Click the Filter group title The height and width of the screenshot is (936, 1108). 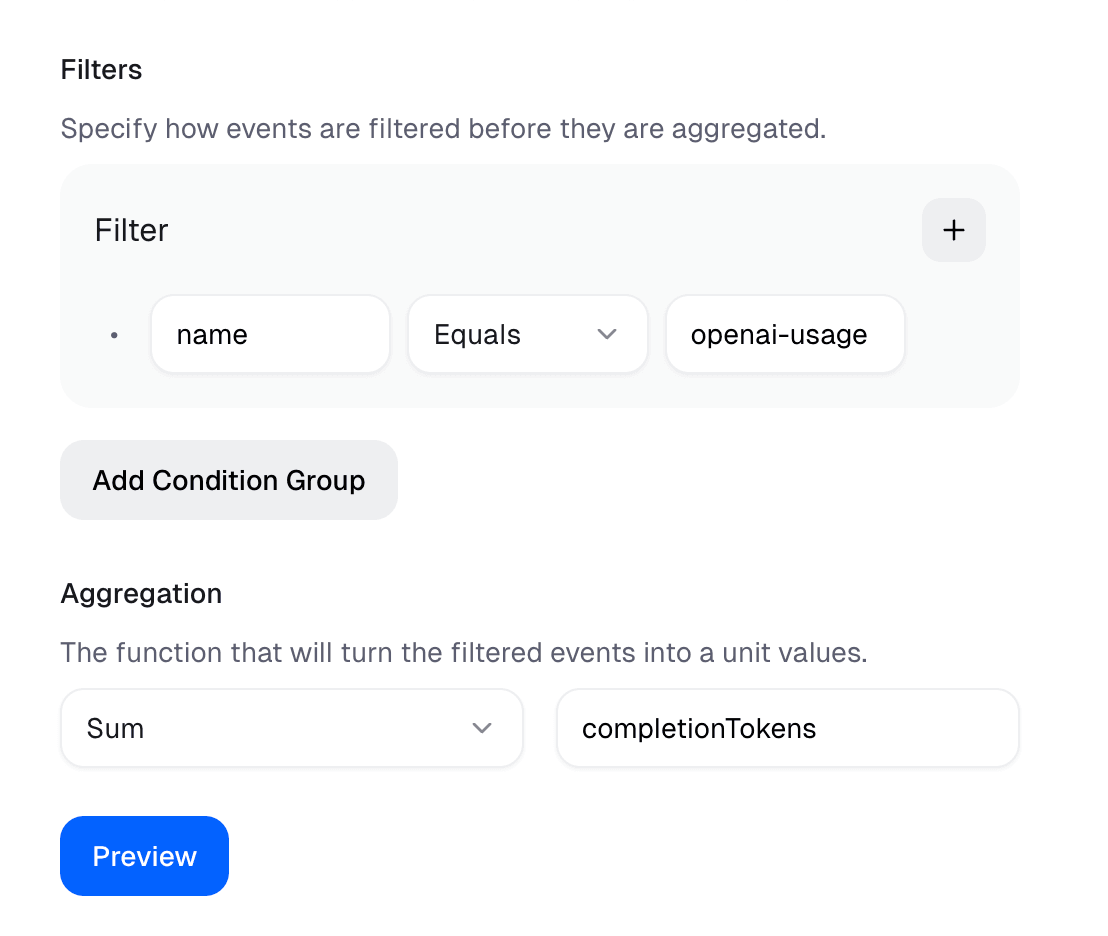pyautogui.click(x=131, y=230)
